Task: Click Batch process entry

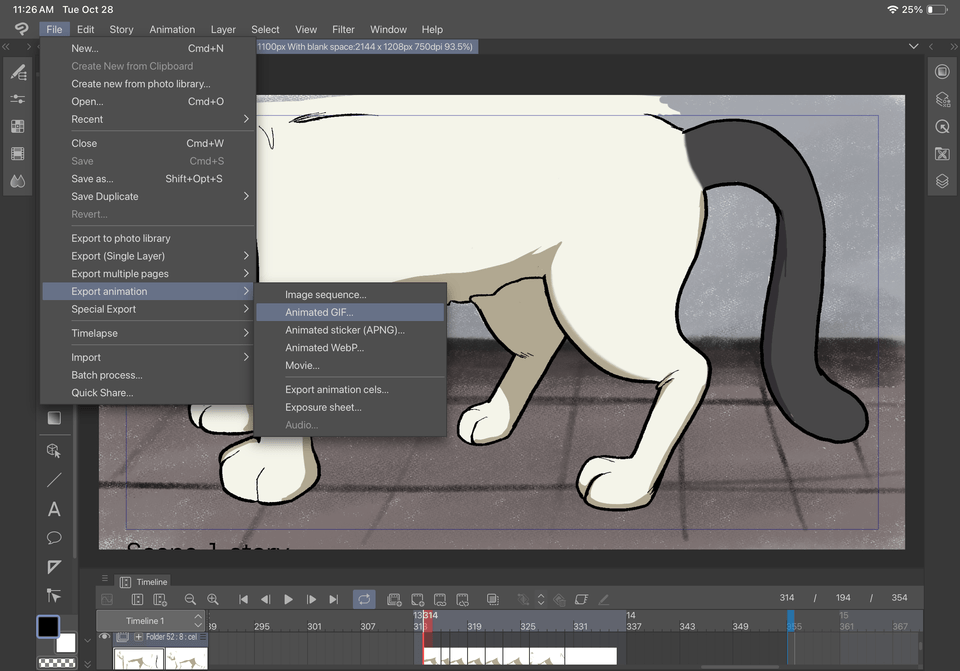Action: (148, 375)
